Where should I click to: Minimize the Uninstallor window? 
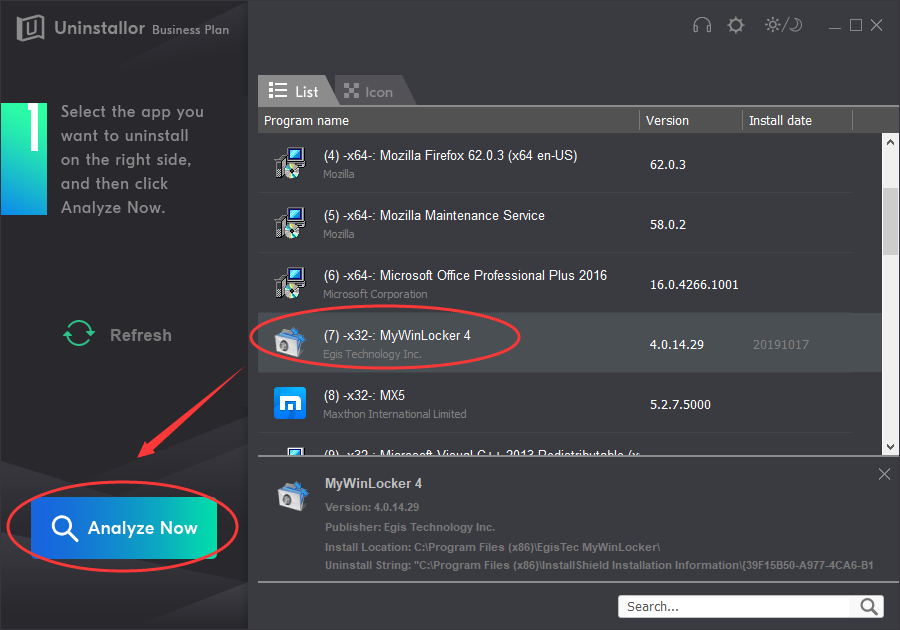pyautogui.click(x=835, y=26)
